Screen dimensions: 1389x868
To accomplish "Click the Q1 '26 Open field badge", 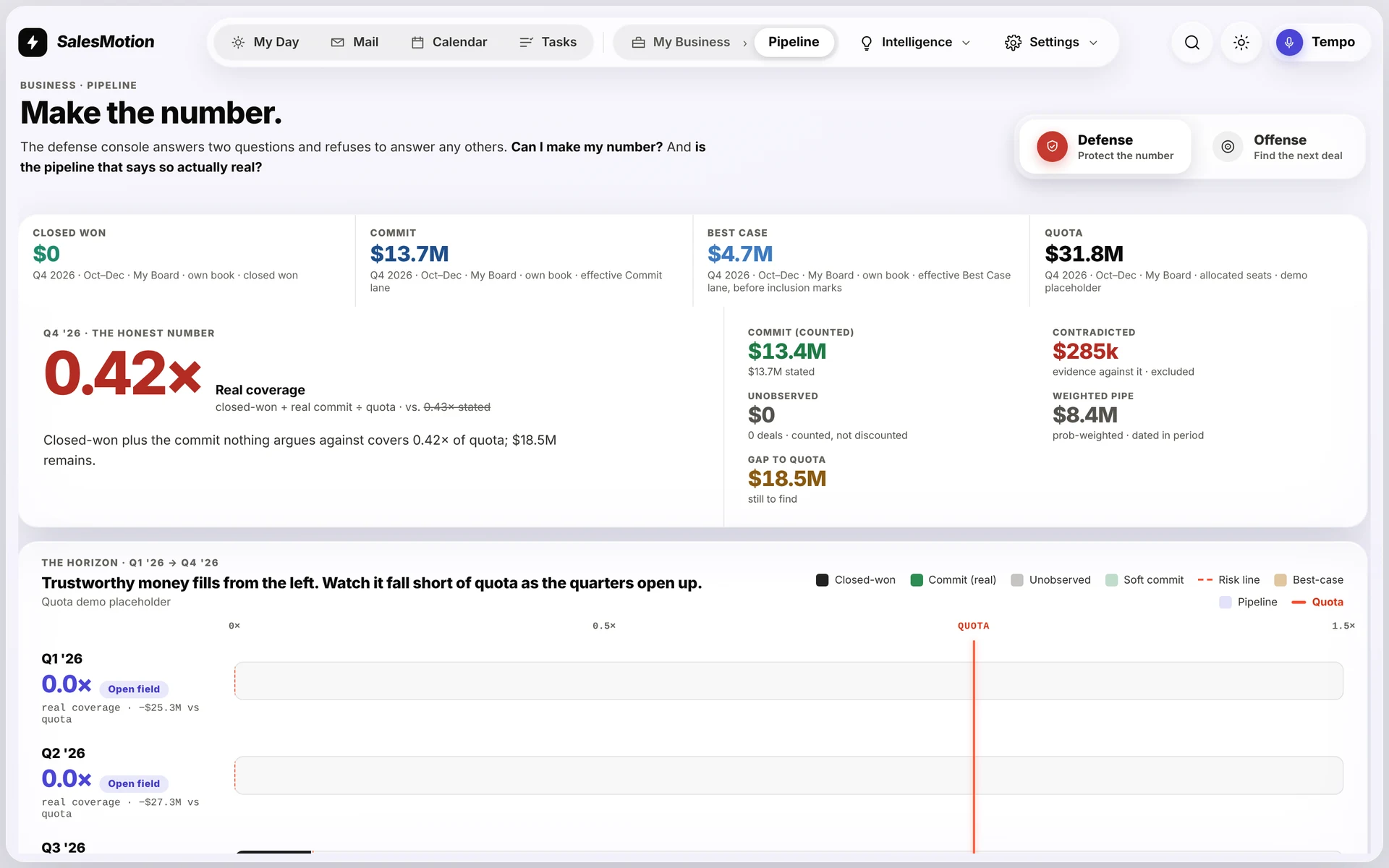I will 134,689.
